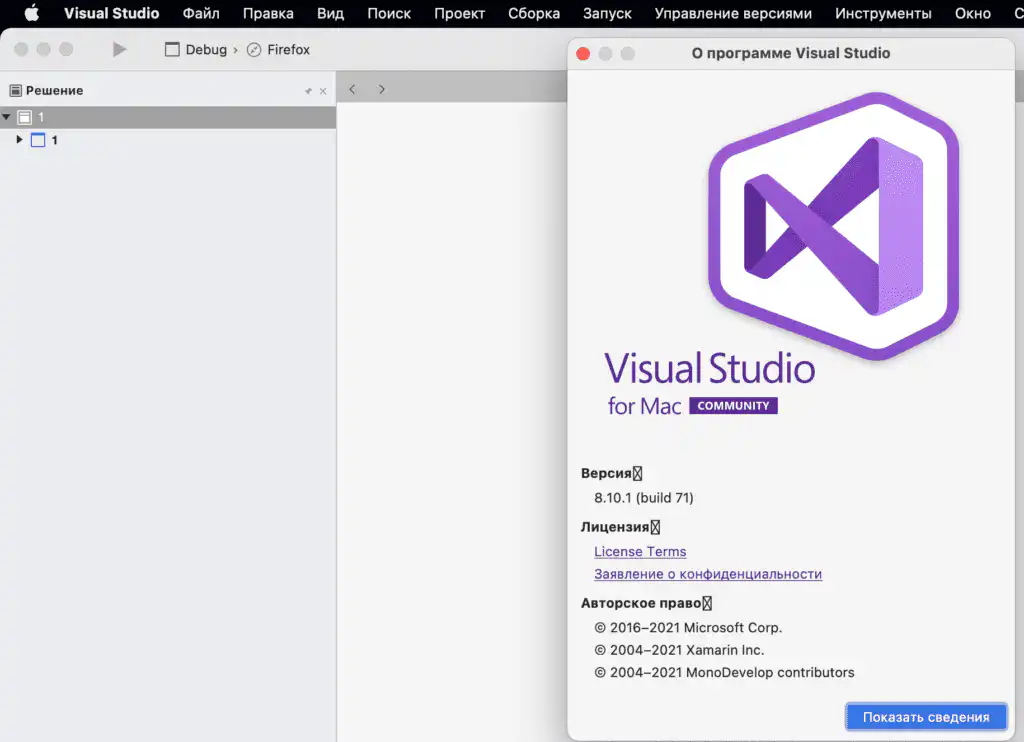Click the Solution pad icon next to Решение
This screenshot has width=1024, height=742.
(16, 90)
